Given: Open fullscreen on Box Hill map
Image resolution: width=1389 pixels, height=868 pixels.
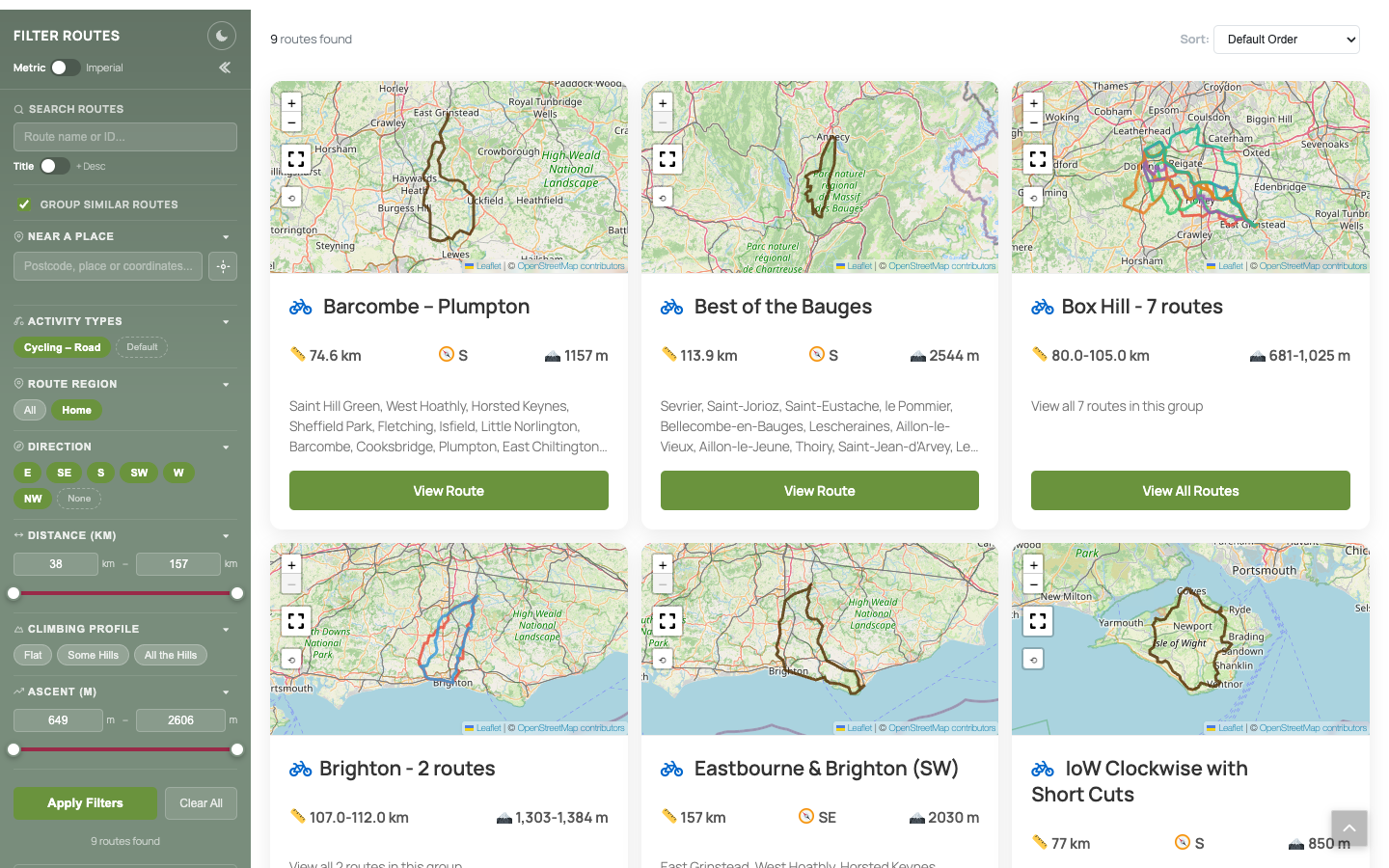Looking at the screenshot, I should pos(1038,158).
